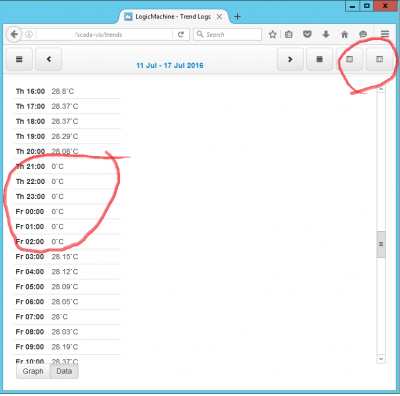Click the scrollbar up arrow
Viewport: 400px width, 396px height.
click(381, 89)
